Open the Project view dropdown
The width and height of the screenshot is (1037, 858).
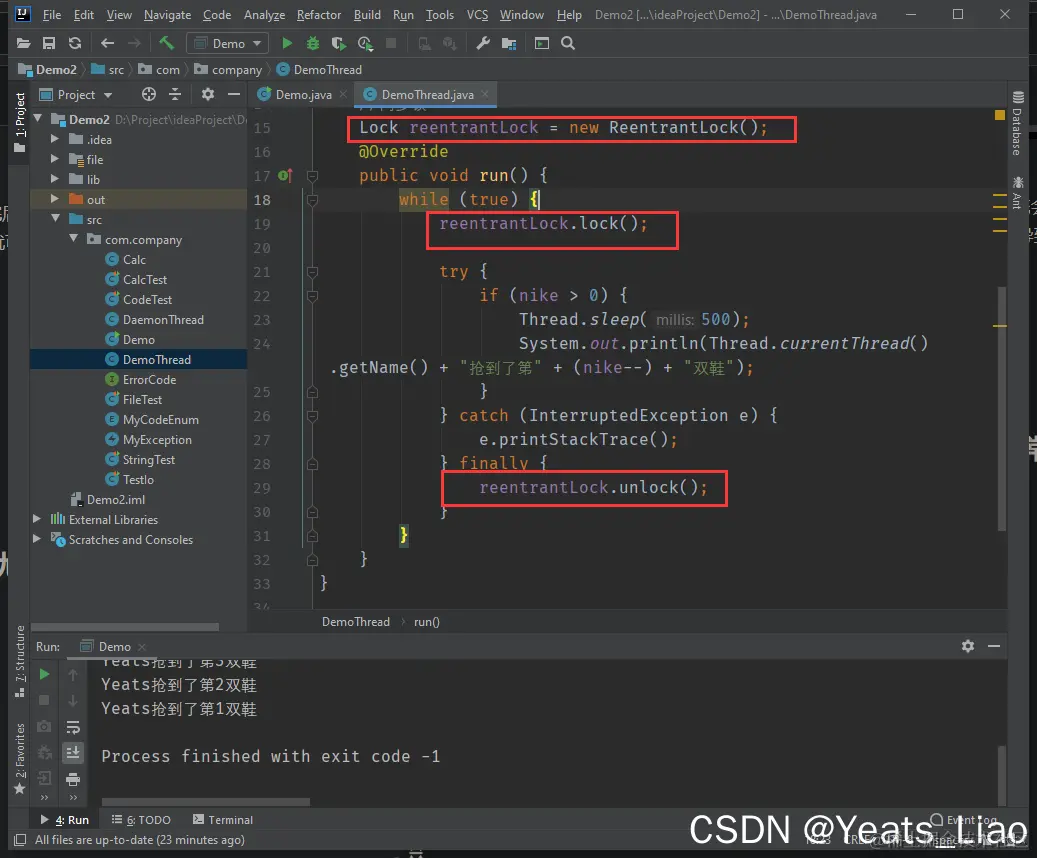coord(76,95)
